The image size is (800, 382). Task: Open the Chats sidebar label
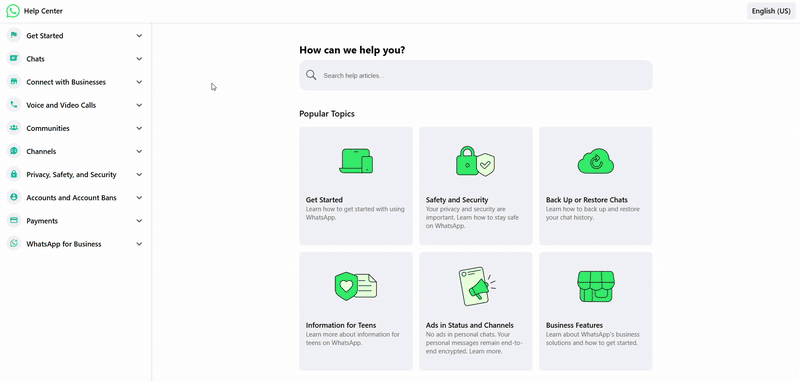coord(36,59)
